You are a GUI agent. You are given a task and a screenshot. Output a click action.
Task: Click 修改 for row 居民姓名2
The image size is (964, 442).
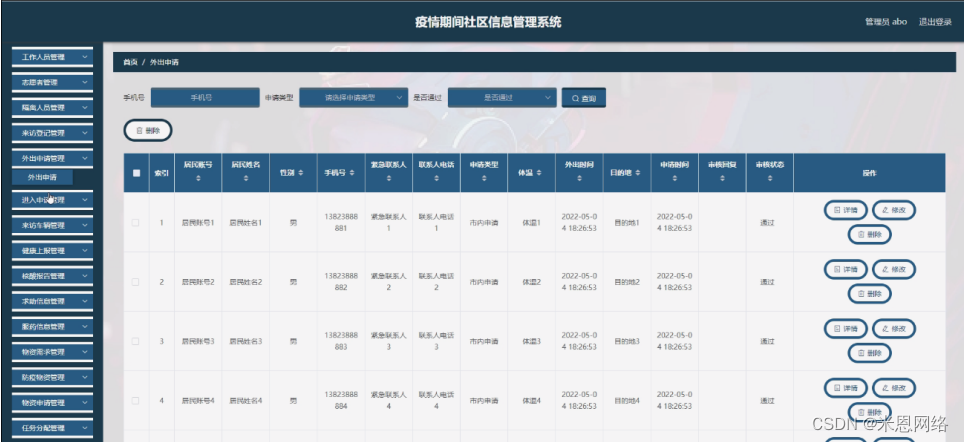coord(894,269)
